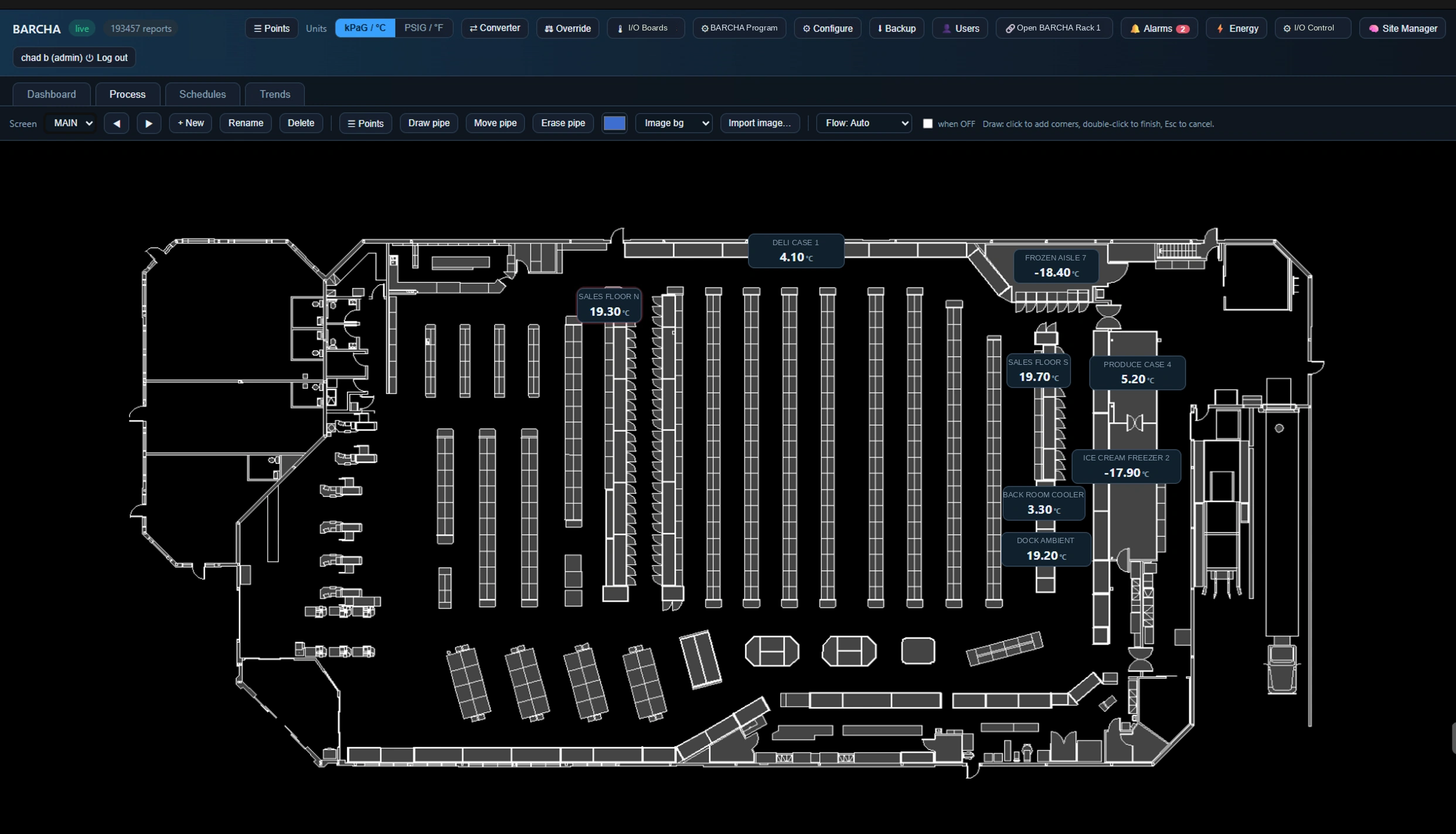Open Points in the Process toolbar
Viewport: 1456px width, 834px height.
pos(365,123)
